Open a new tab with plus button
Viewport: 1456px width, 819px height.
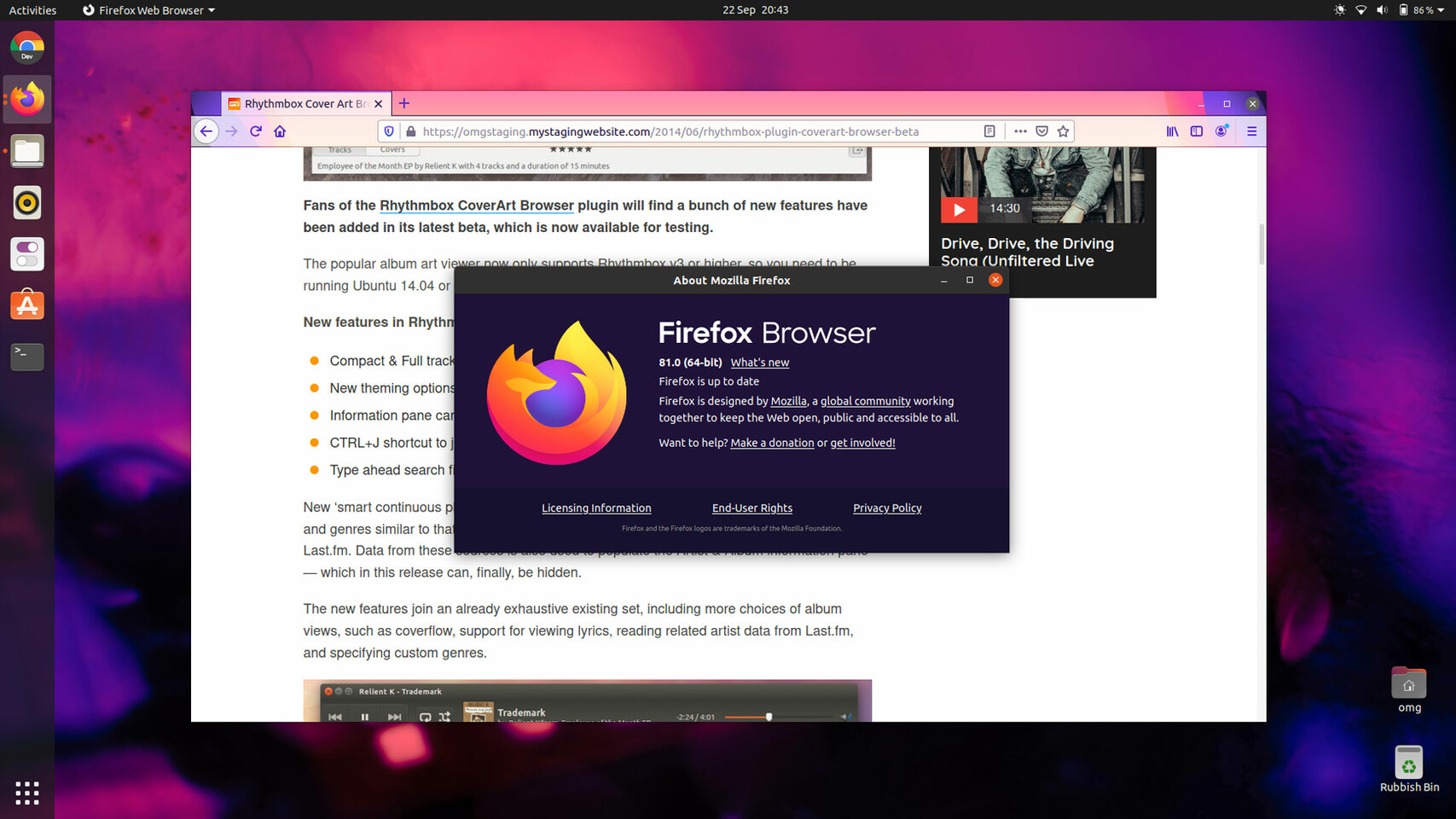[404, 103]
